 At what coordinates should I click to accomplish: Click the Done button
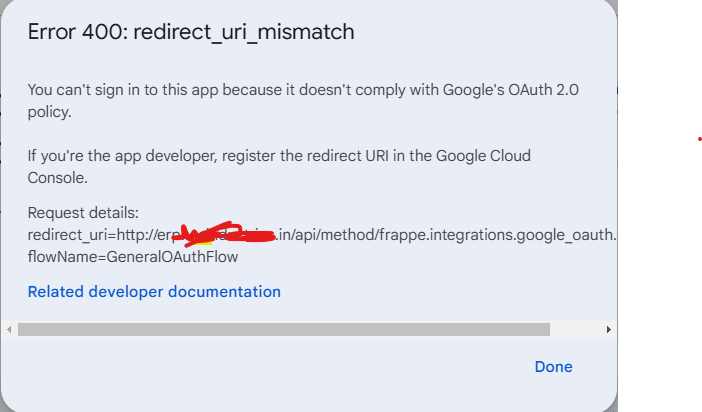[x=553, y=367]
